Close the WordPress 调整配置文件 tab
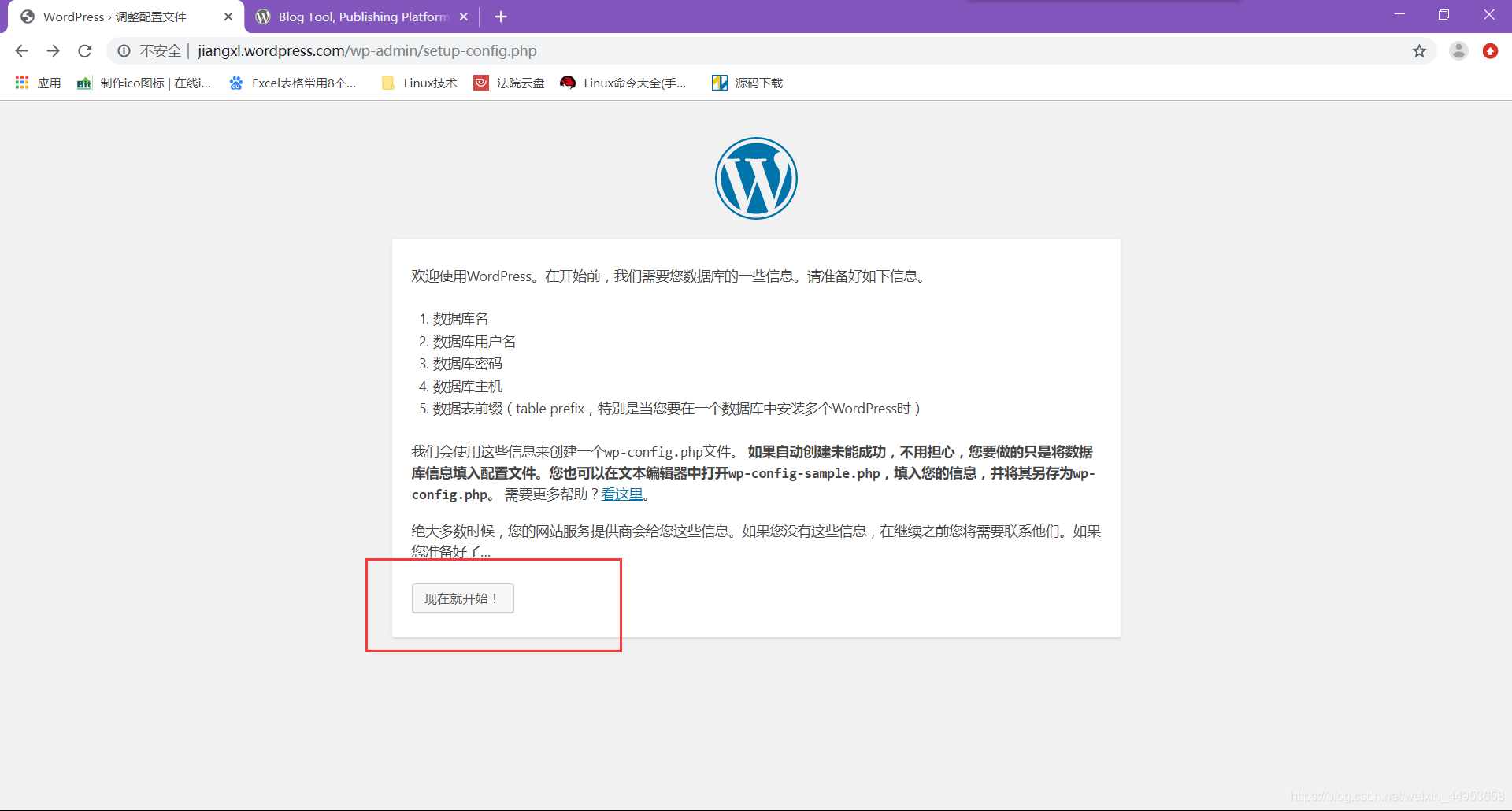 pos(228,17)
